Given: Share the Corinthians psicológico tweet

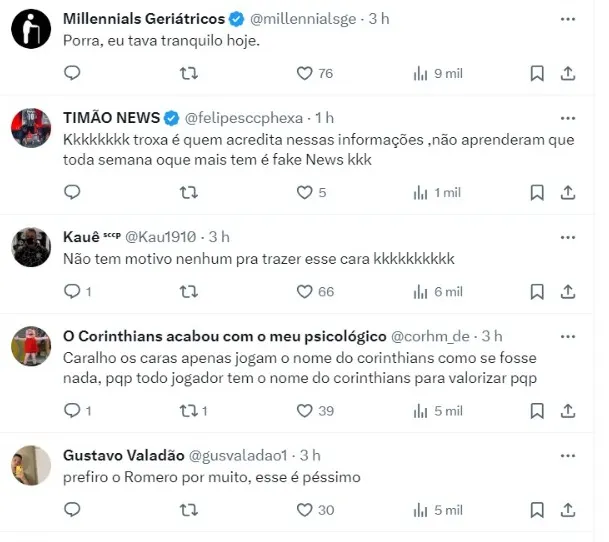Looking at the screenshot, I should 567,410.
